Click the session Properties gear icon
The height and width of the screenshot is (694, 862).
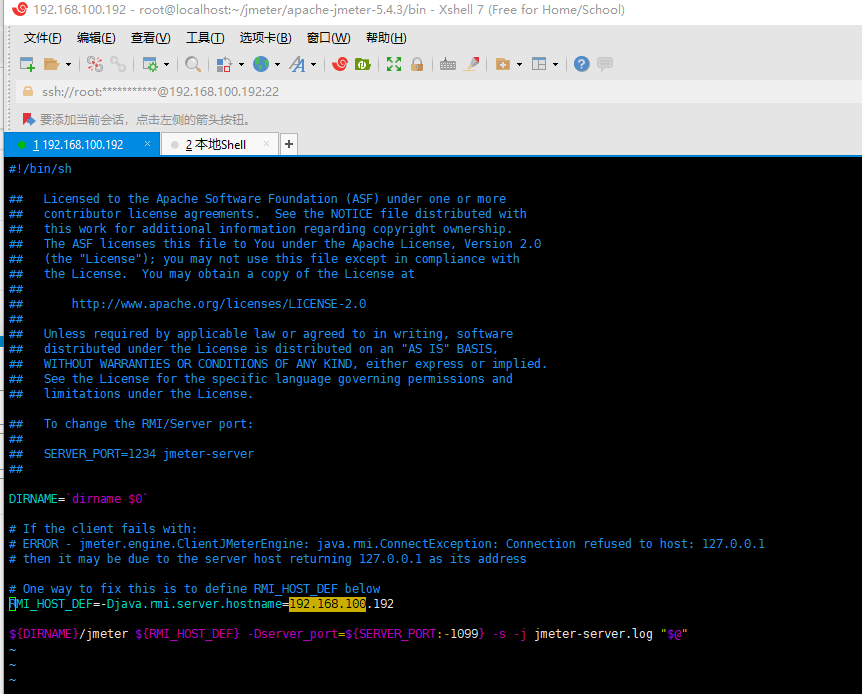pyautogui.click(x=150, y=64)
